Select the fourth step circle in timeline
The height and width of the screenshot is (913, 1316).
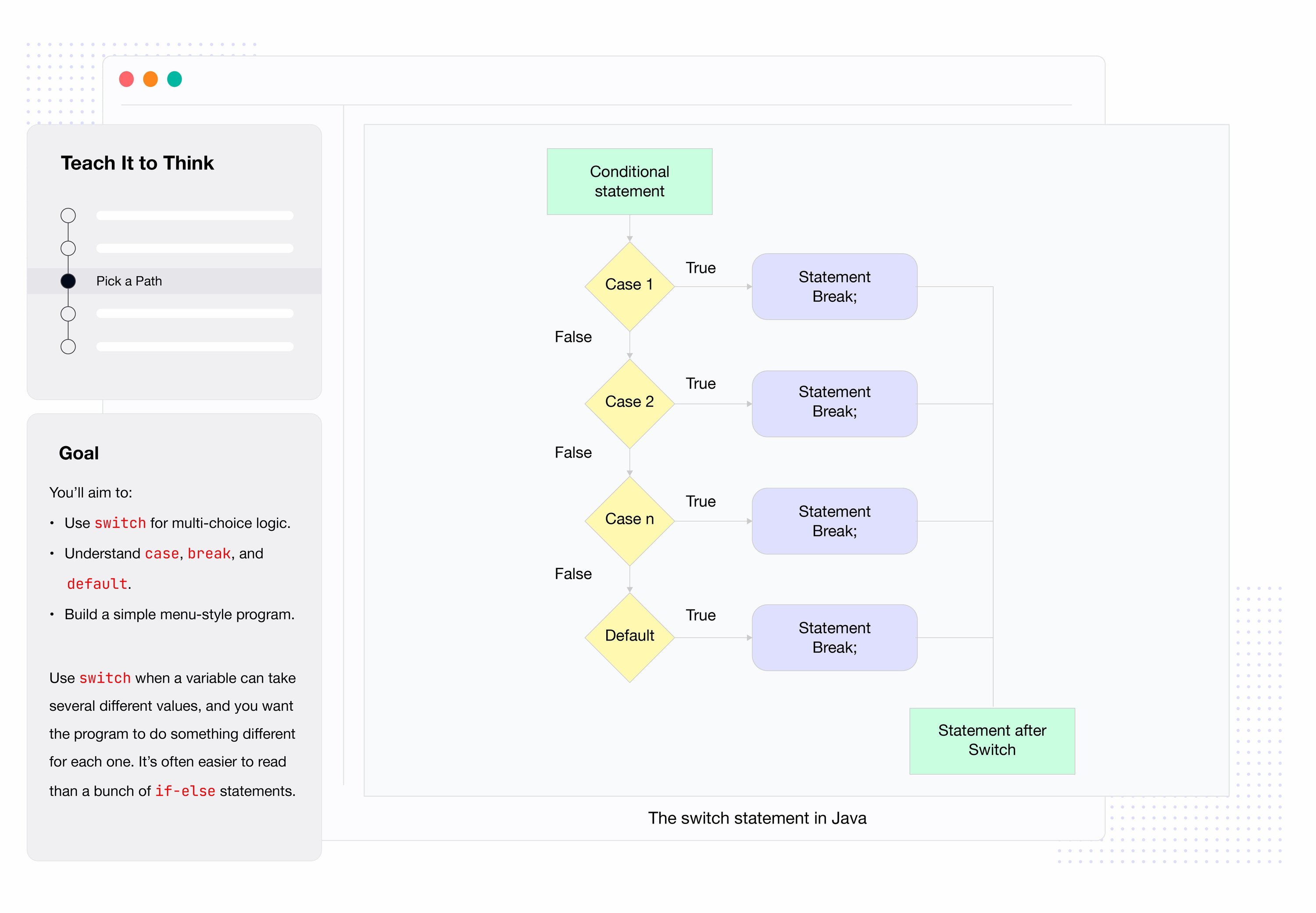click(68, 314)
